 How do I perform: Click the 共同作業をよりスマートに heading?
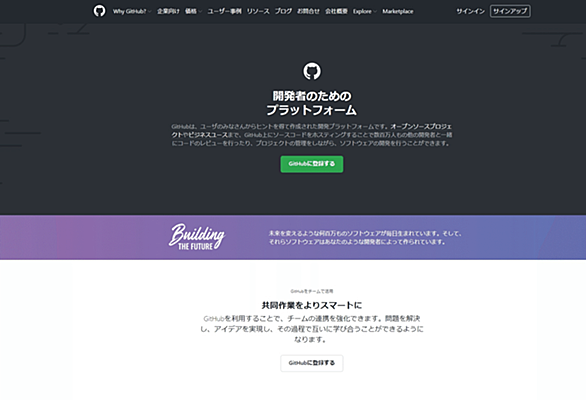(312, 305)
